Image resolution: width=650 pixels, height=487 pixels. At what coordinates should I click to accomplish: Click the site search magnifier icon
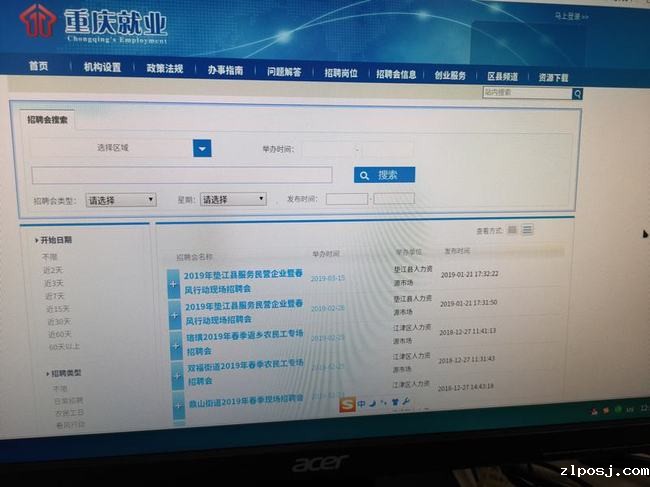click(x=577, y=93)
